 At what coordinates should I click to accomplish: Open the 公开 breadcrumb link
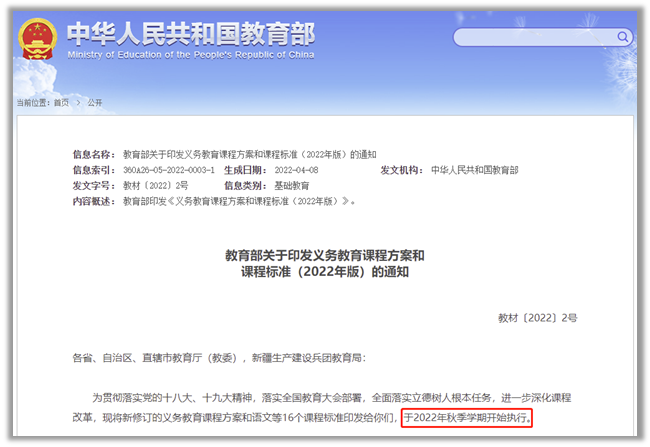click(x=95, y=102)
